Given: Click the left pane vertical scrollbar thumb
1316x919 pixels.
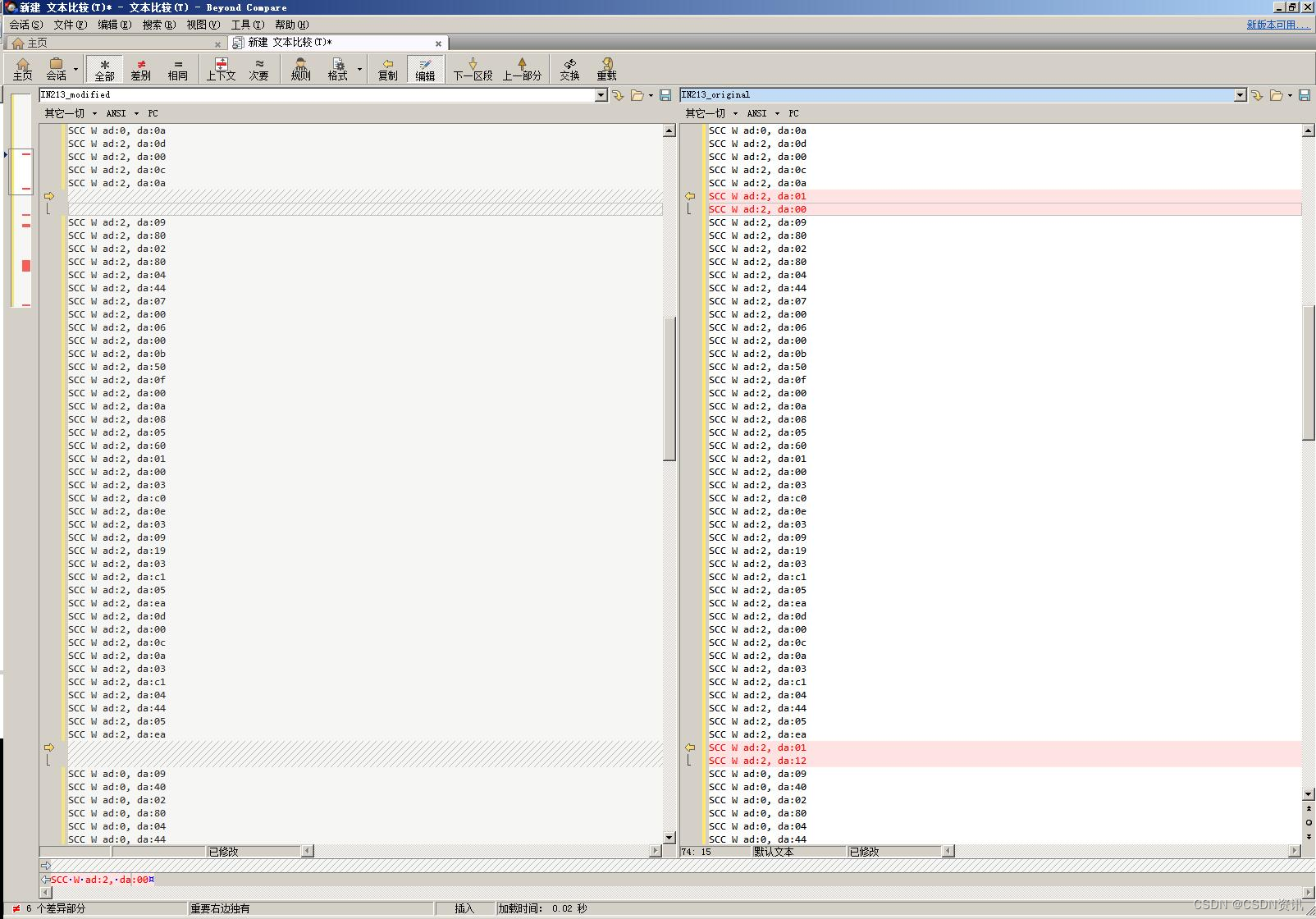Looking at the screenshot, I should (x=669, y=388).
